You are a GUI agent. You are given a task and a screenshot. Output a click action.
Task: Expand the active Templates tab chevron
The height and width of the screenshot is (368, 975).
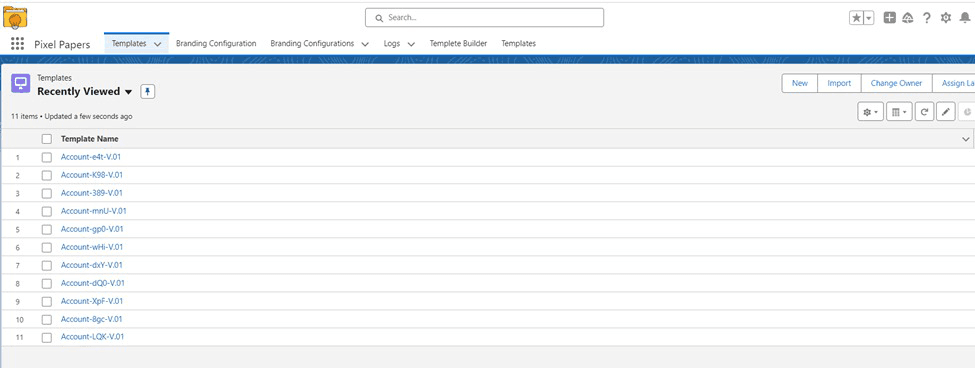(x=157, y=44)
